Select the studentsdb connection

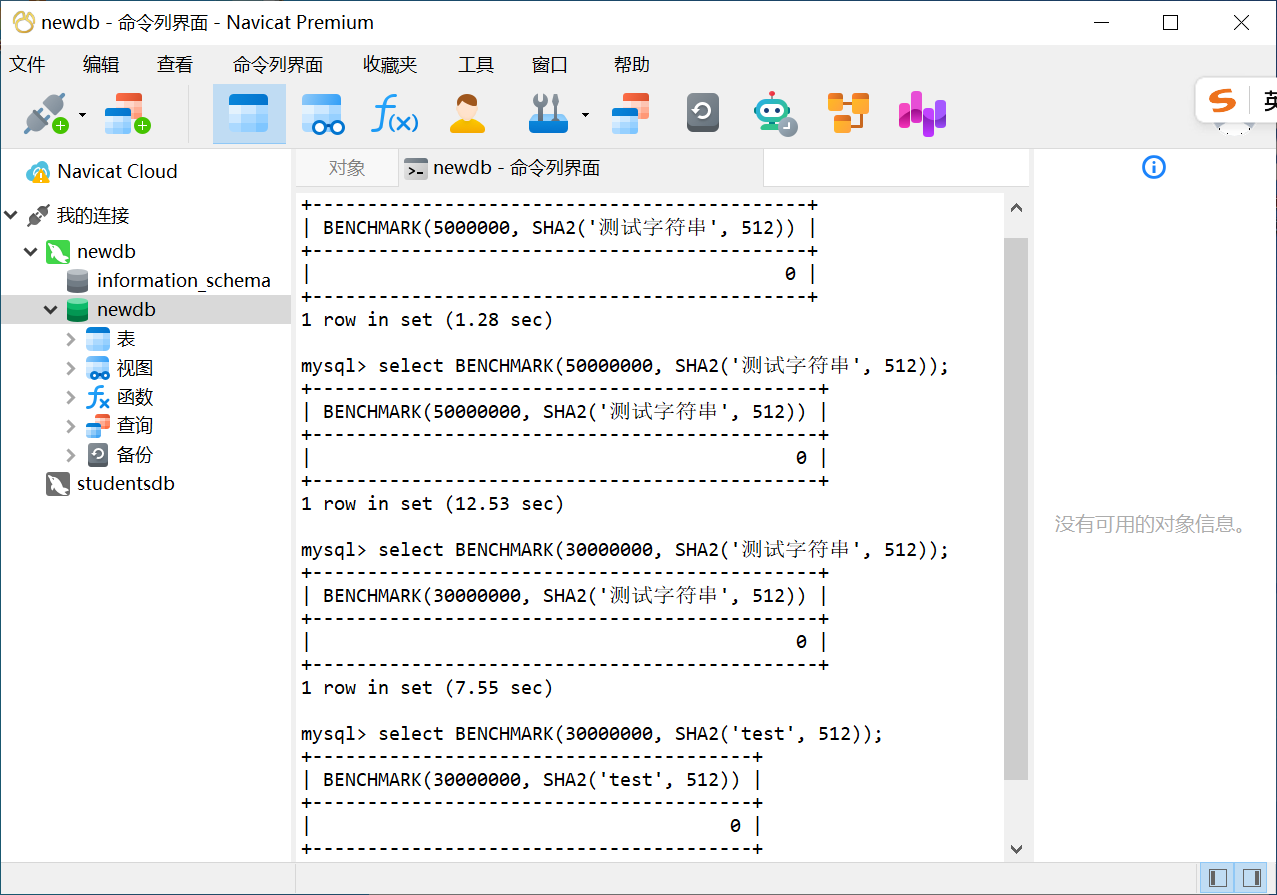[x=125, y=484]
